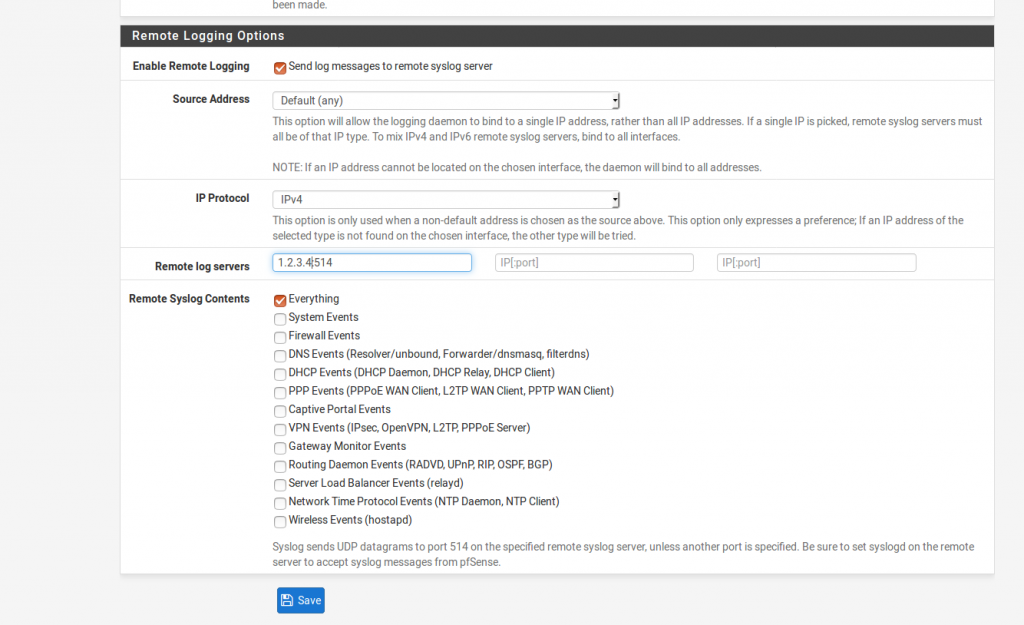Click the first Remote log servers field
This screenshot has width=1024, height=625.
[x=372, y=263]
